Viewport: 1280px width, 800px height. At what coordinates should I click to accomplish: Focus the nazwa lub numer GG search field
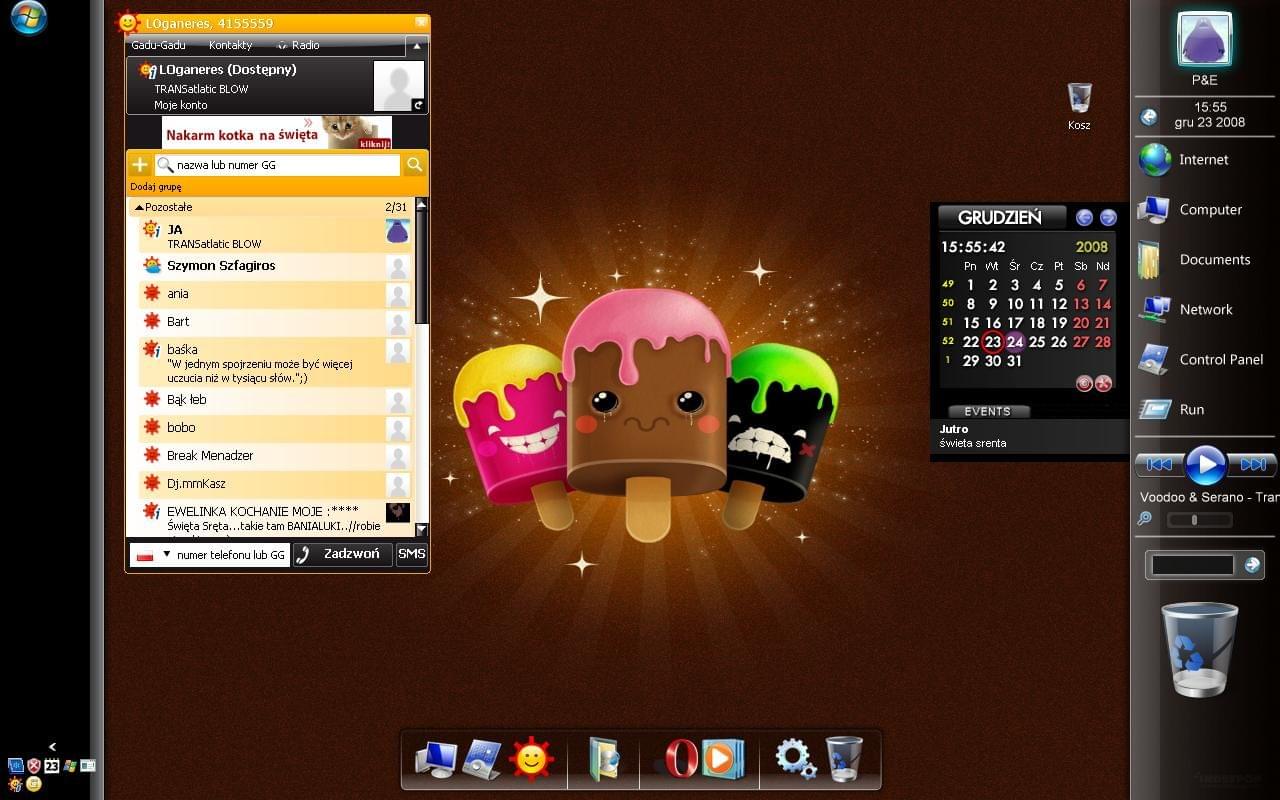point(278,165)
